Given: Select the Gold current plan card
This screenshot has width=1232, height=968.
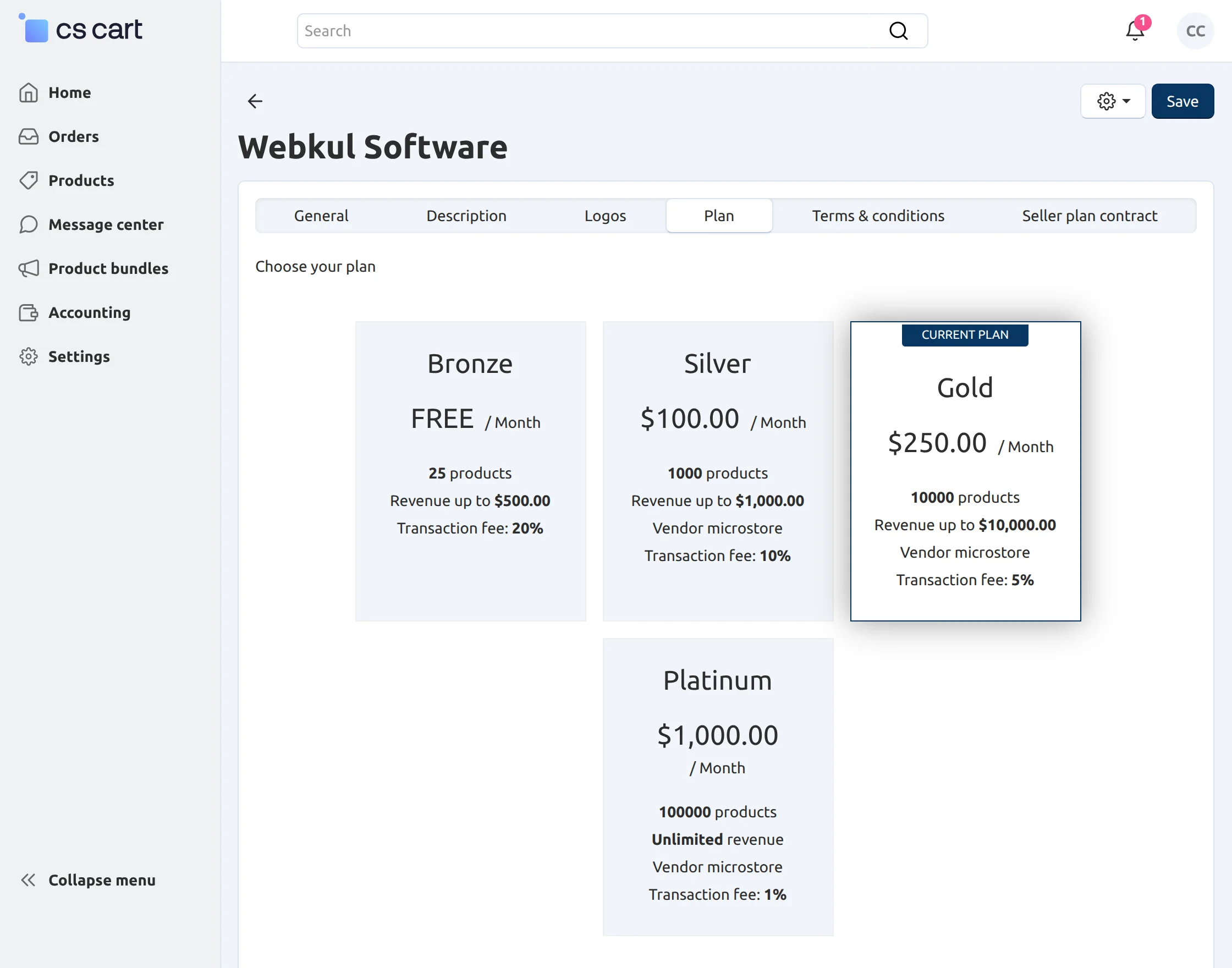Looking at the screenshot, I should tap(965, 471).
